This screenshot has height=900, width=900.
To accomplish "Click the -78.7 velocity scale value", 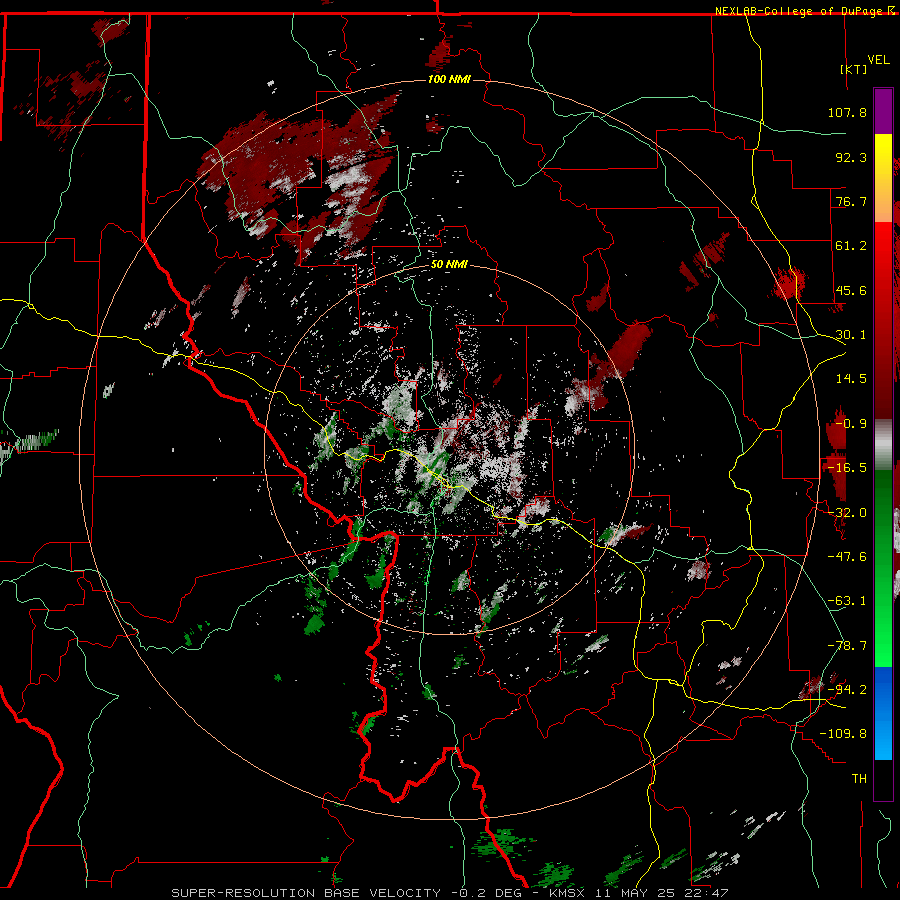I will point(847,646).
